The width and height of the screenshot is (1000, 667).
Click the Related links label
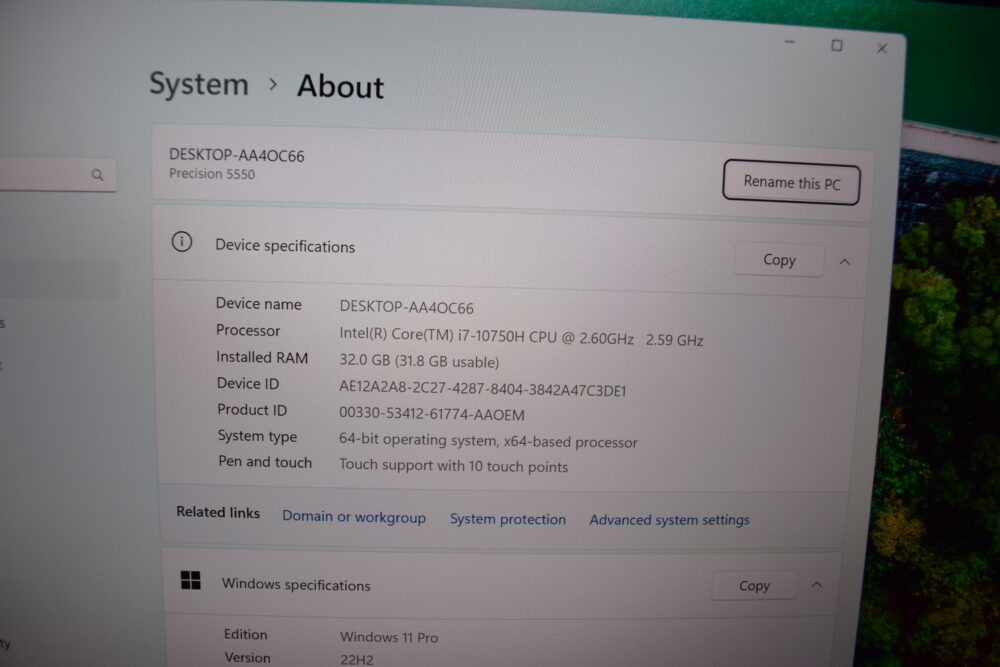coord(218,512)
